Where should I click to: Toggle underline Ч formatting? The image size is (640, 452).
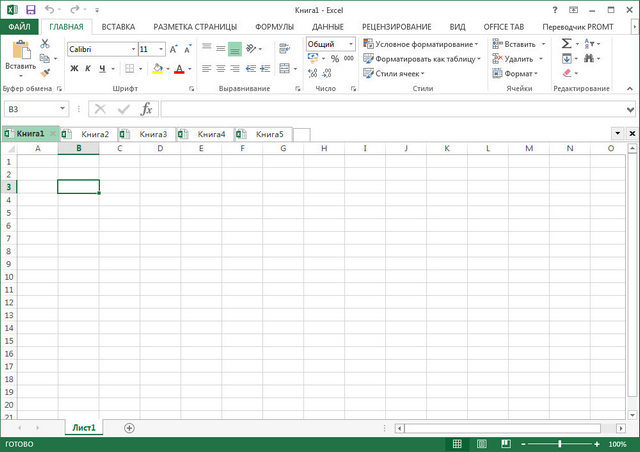pos(102,68)
